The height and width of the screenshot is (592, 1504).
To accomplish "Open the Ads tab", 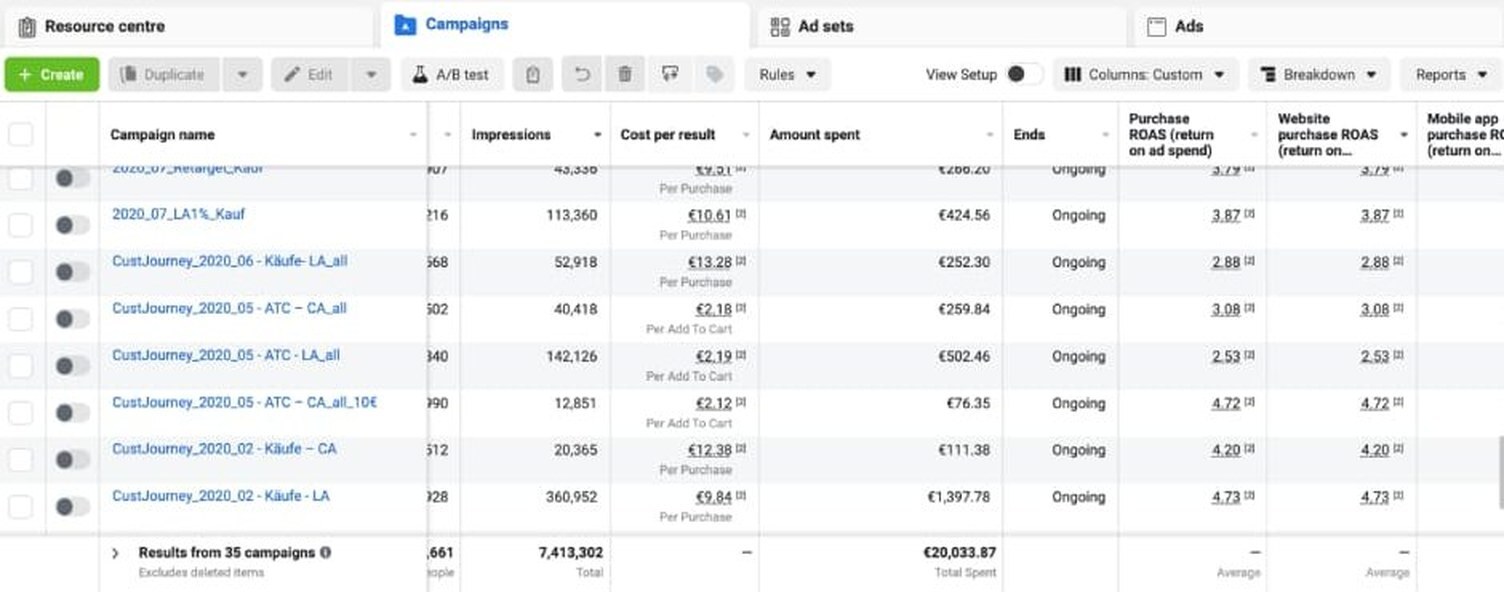I will click(x=1319, y=26).
